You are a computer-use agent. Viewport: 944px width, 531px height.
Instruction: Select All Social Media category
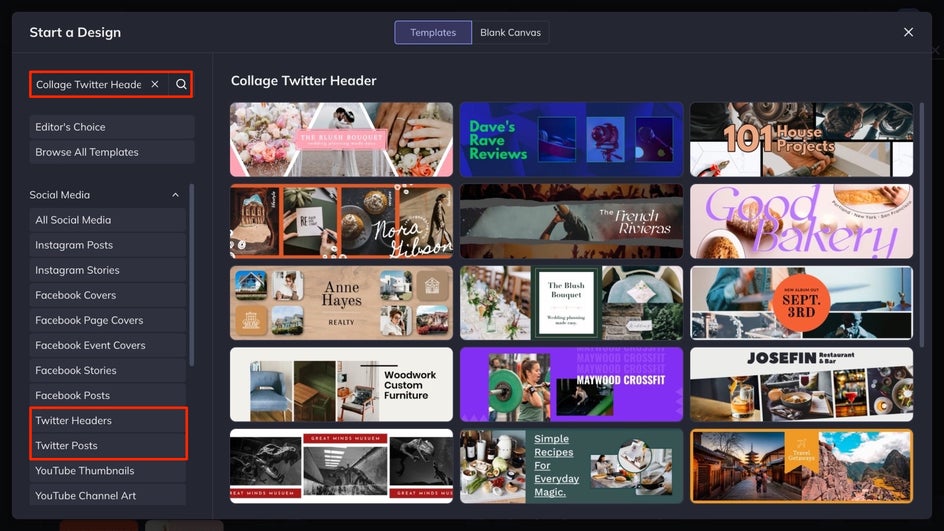pyautogui.click(x=108, y=220)
